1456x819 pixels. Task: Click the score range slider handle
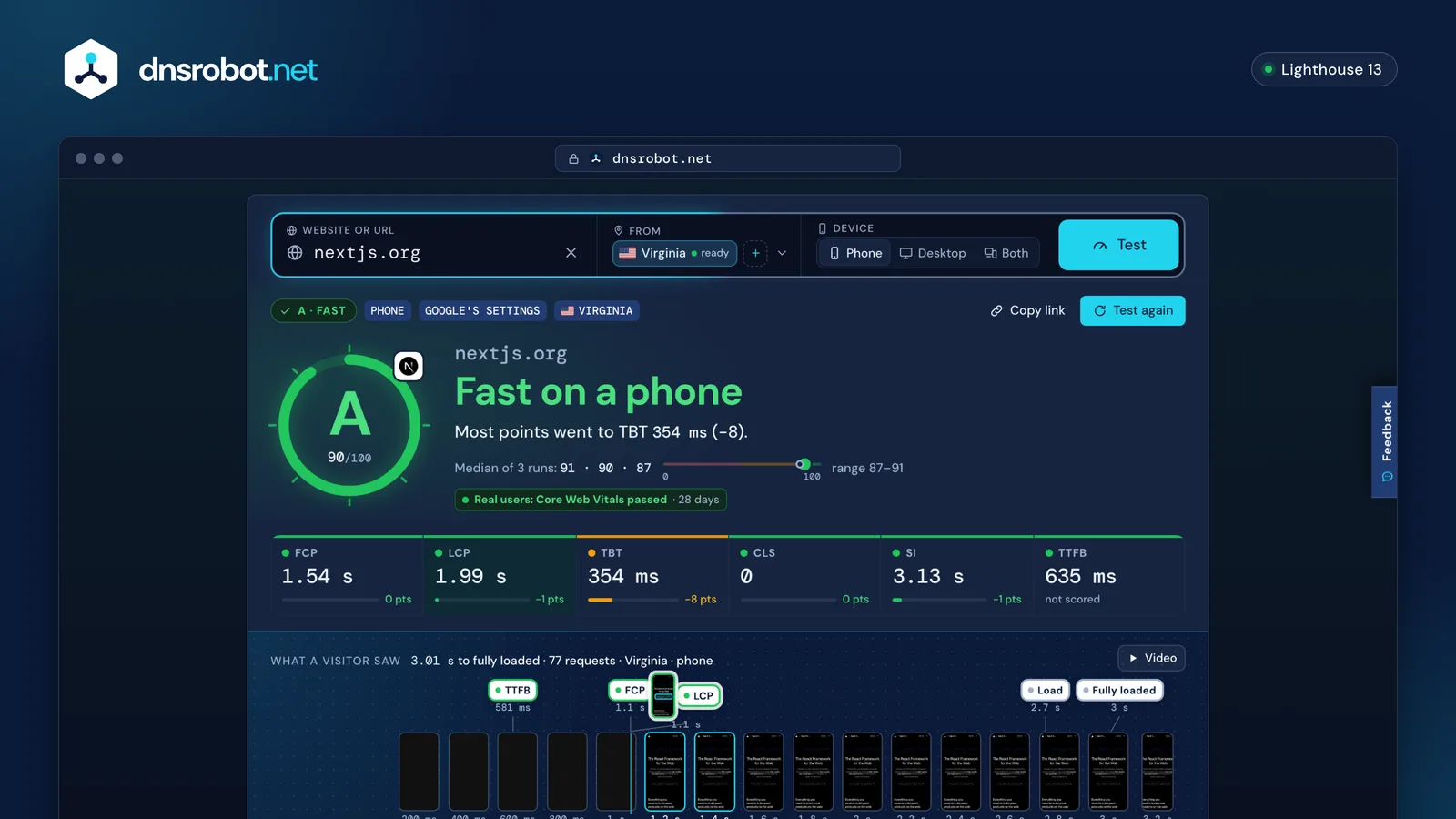[803, 464]
